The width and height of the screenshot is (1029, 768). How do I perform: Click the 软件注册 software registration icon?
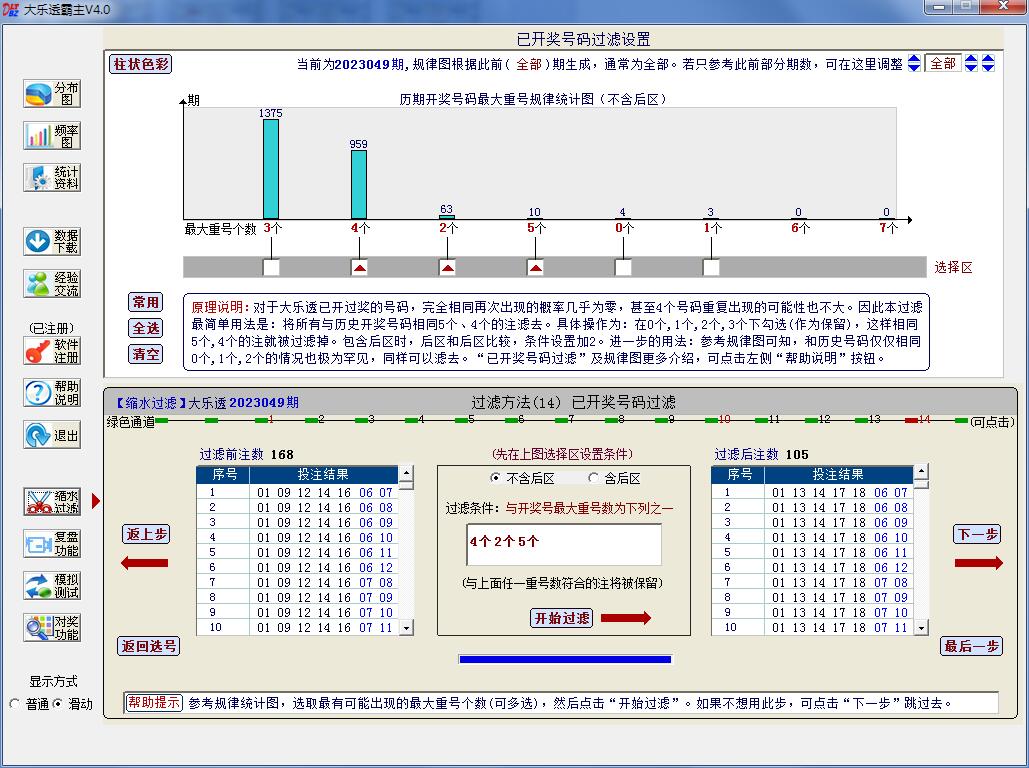pyautogui.click(x=52, y=351)
